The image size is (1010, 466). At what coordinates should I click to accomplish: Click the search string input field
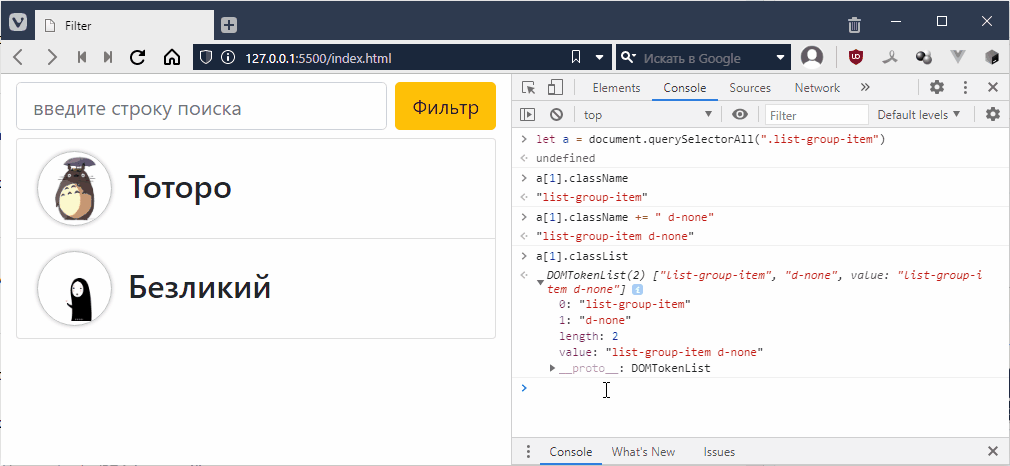(201, 107)
